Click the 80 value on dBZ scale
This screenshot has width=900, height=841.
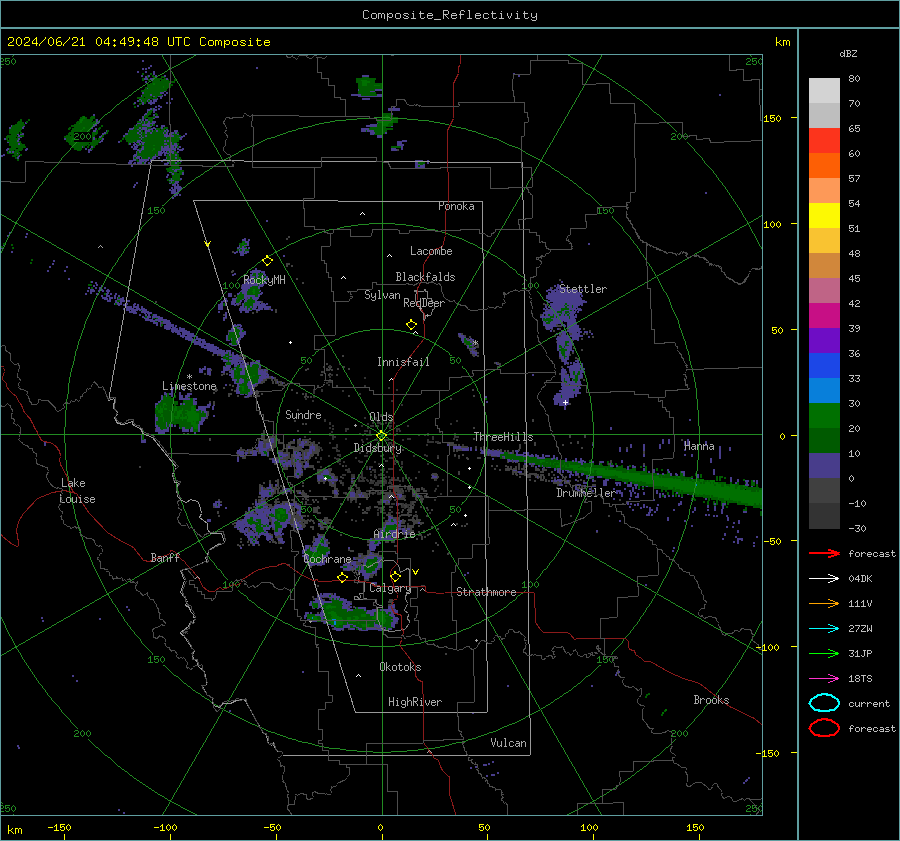pyautogui.click(x=854, y=78)
